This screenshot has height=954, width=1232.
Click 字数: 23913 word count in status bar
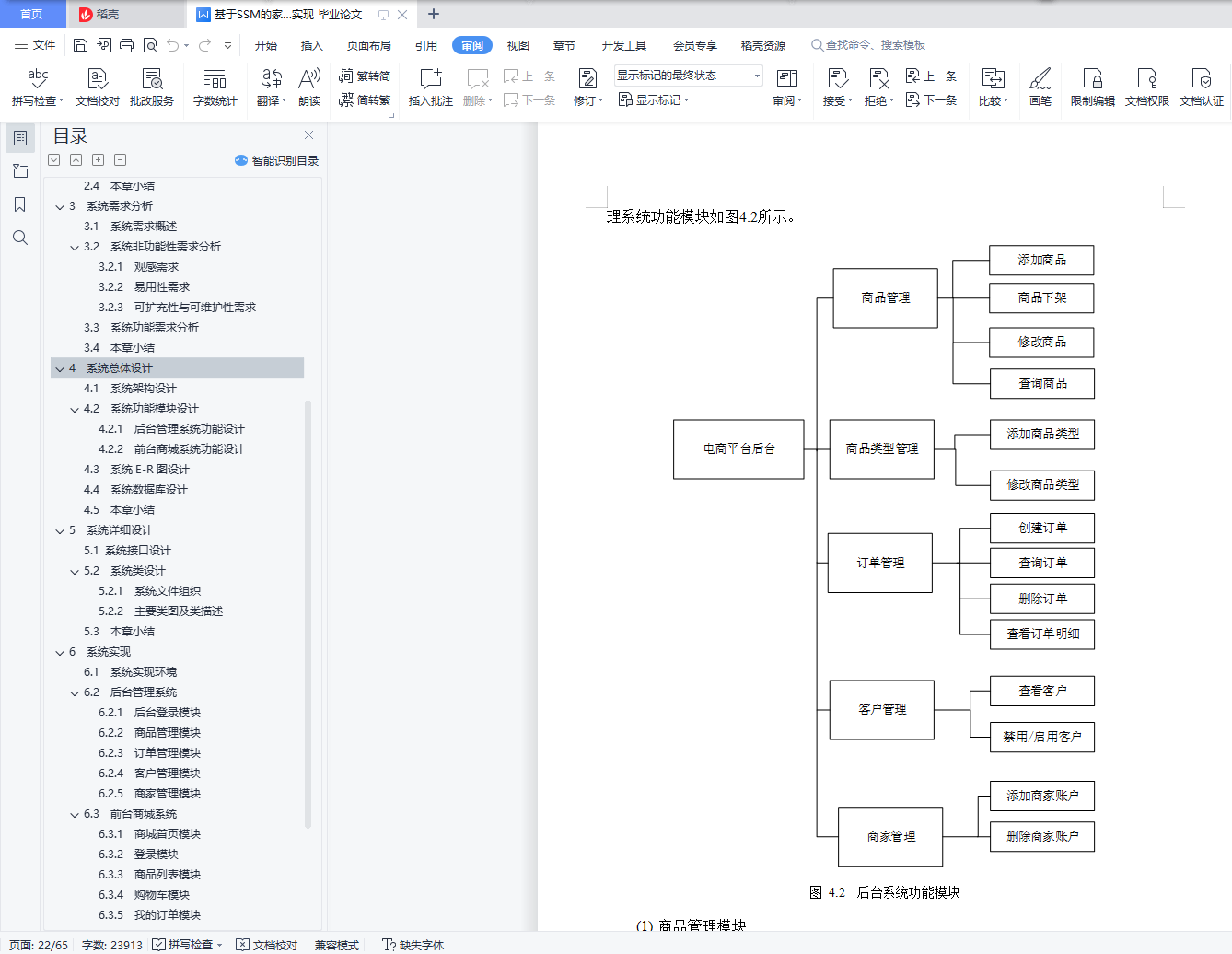[112, 945]
